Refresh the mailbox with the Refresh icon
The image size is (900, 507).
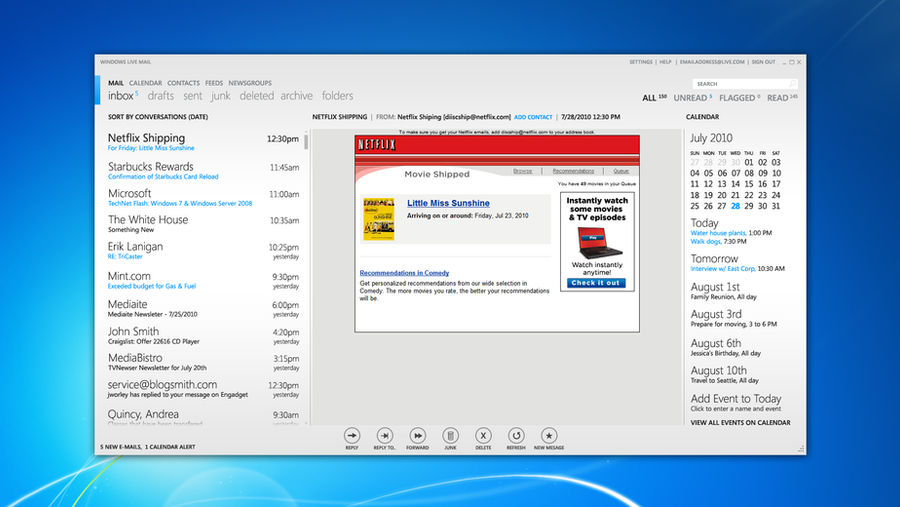(x=516, y=436)
